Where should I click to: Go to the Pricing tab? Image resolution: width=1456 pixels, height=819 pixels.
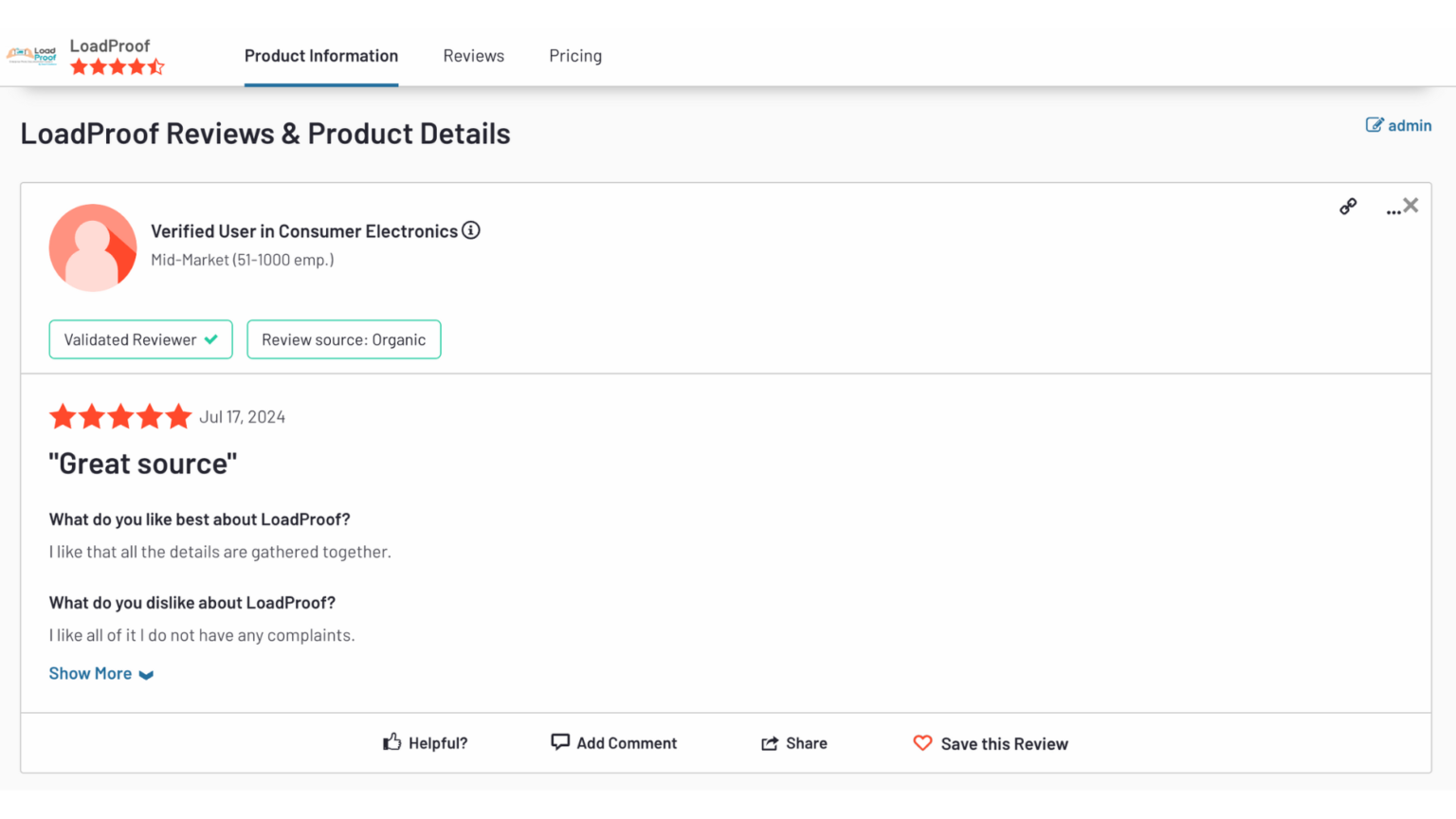point(575,56)
